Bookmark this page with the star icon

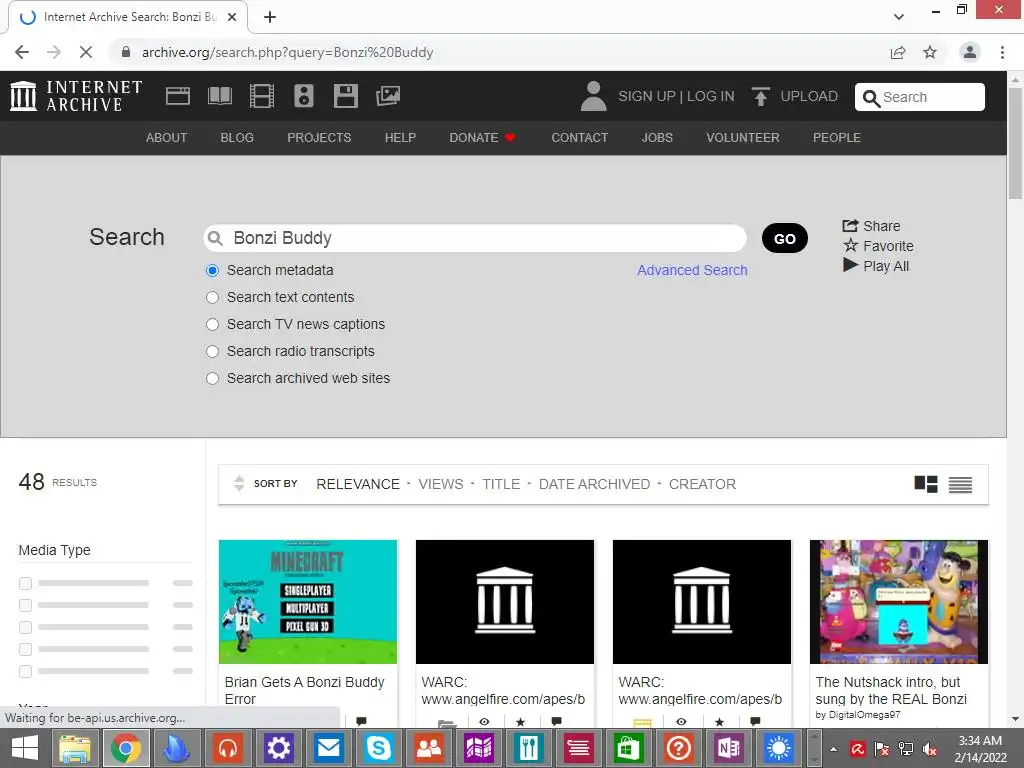coord(930,52)
